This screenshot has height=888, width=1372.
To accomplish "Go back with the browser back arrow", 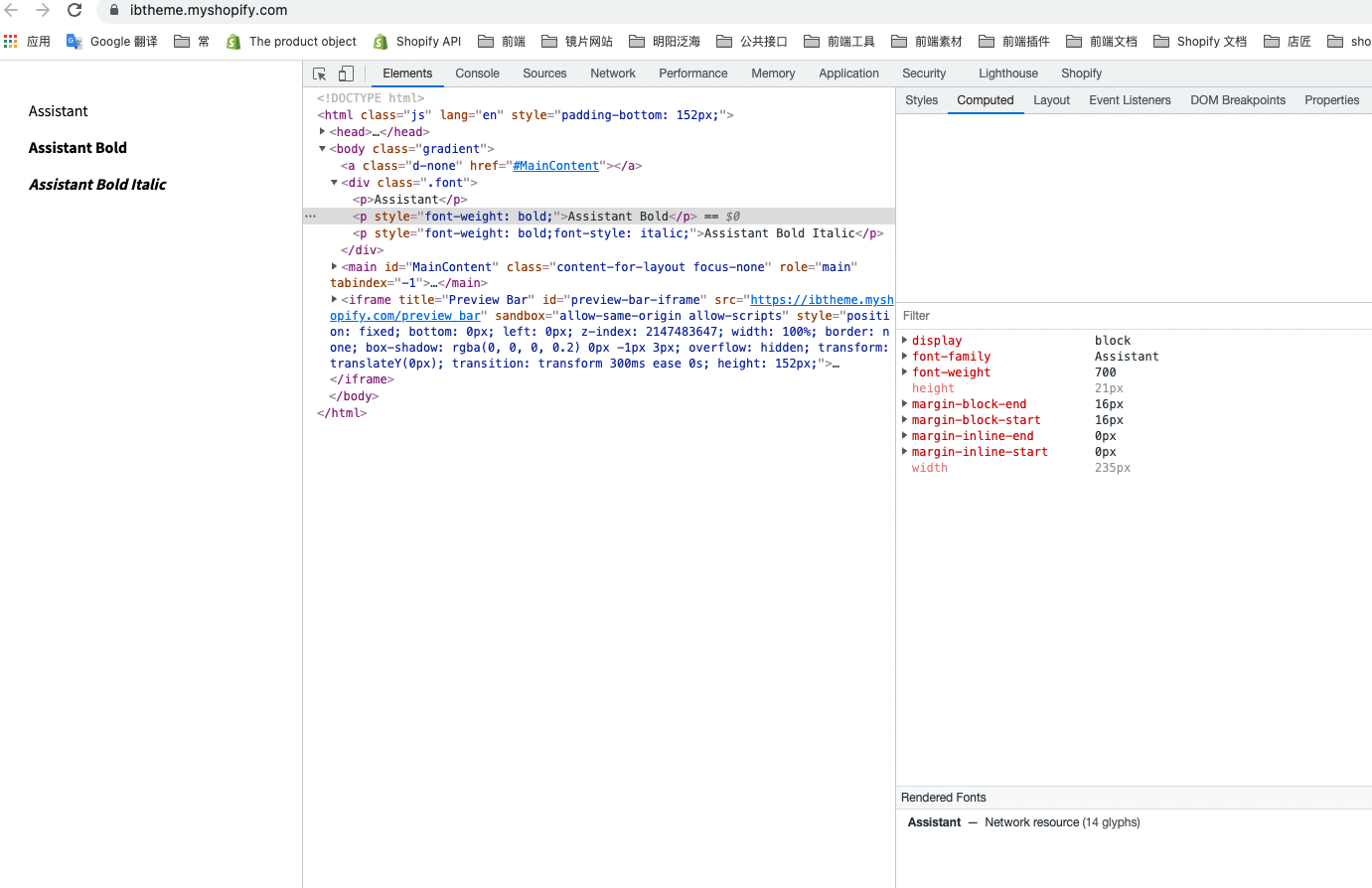I will [12, 10].
